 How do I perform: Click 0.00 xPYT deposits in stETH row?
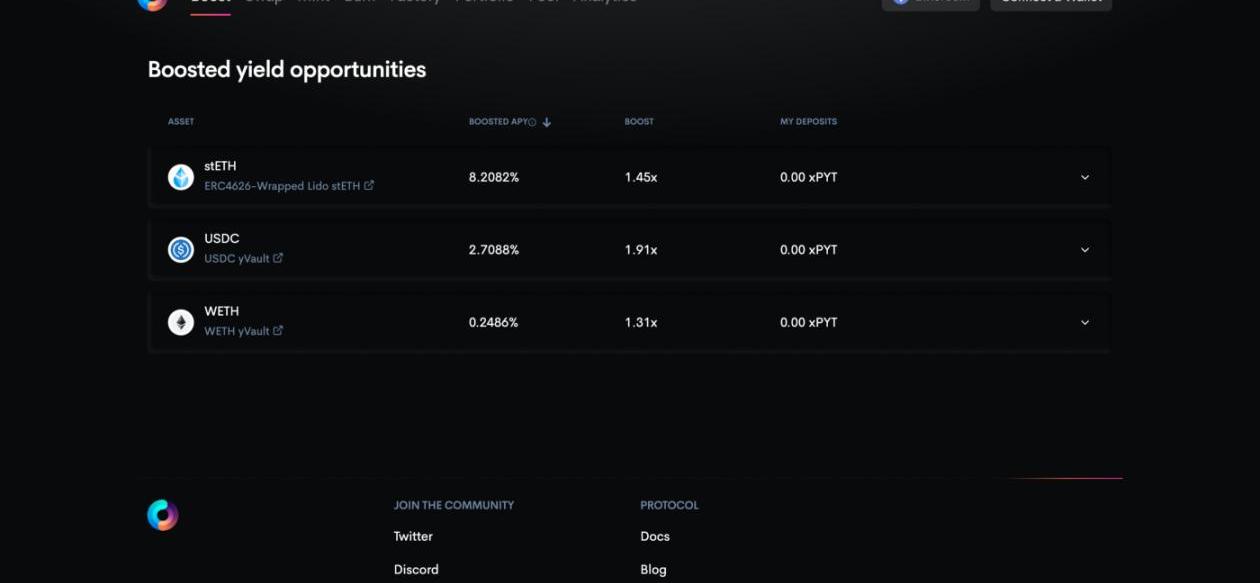click(x=809, y=177)
